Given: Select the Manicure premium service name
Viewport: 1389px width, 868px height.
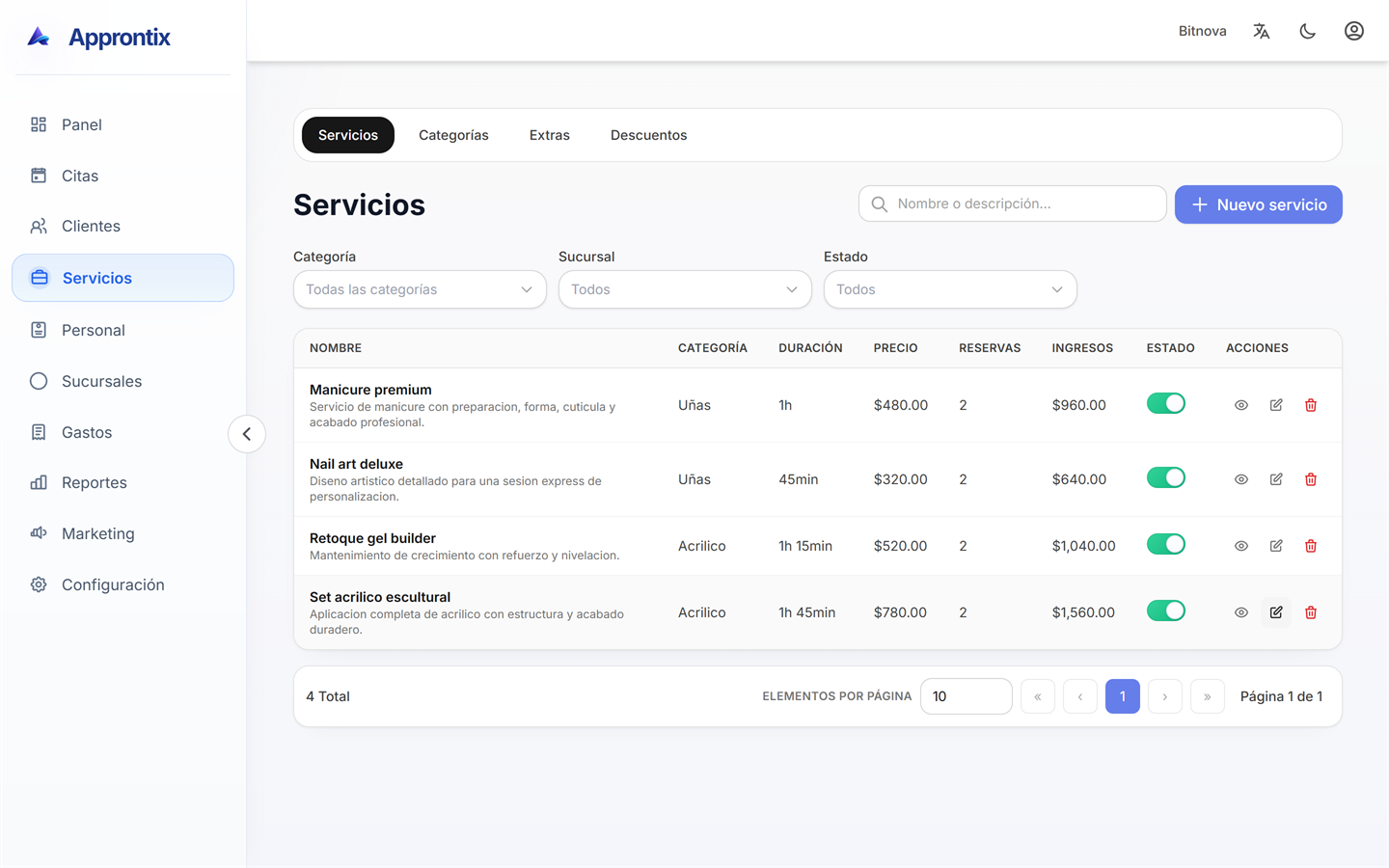Looking at the screenshot, I should (x=370, y=390).
